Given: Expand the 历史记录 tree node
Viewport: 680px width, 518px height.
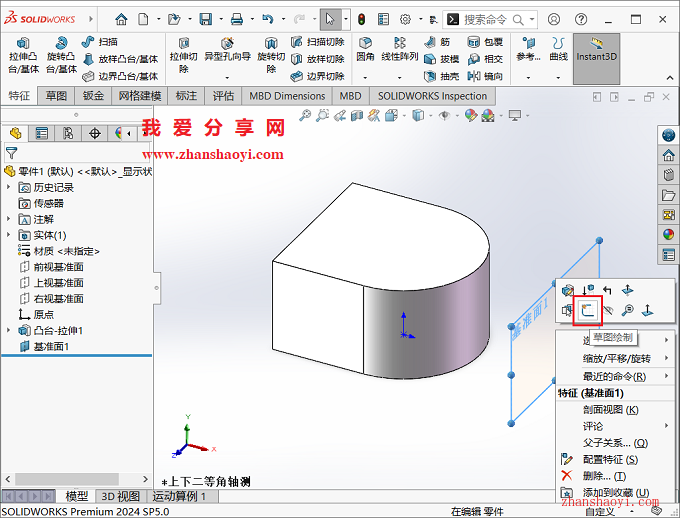Looking at the screenshot, I should pos(10,187).
